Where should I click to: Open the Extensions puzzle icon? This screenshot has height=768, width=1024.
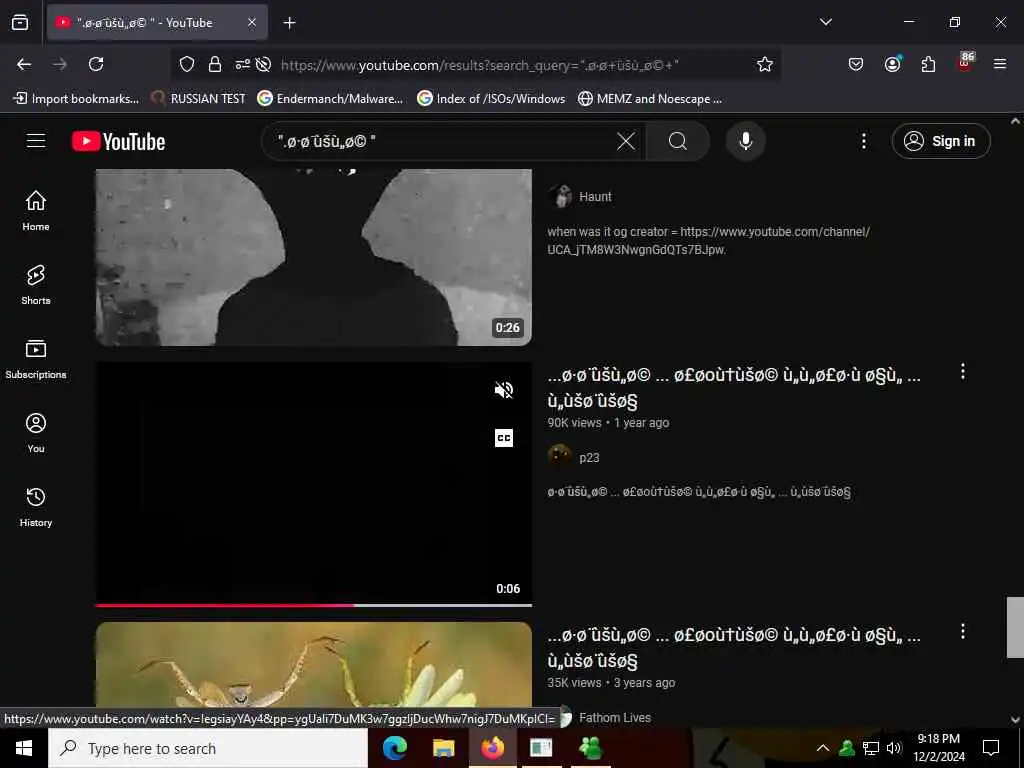(928, 64)
